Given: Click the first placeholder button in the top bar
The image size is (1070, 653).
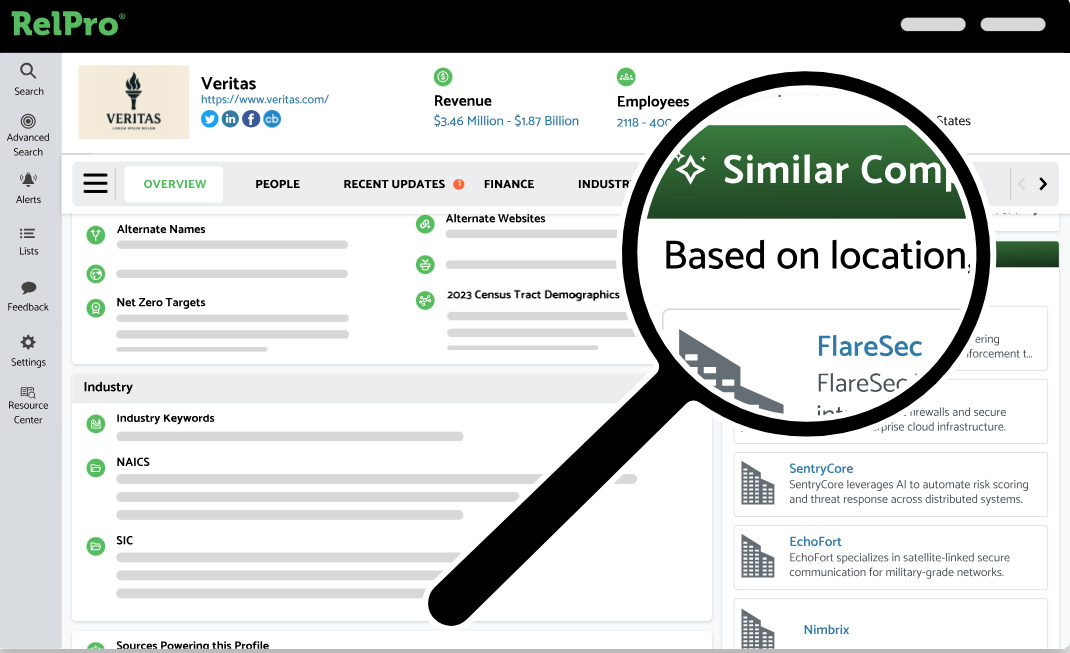Looking at the screenshot, I should point(933,25).
